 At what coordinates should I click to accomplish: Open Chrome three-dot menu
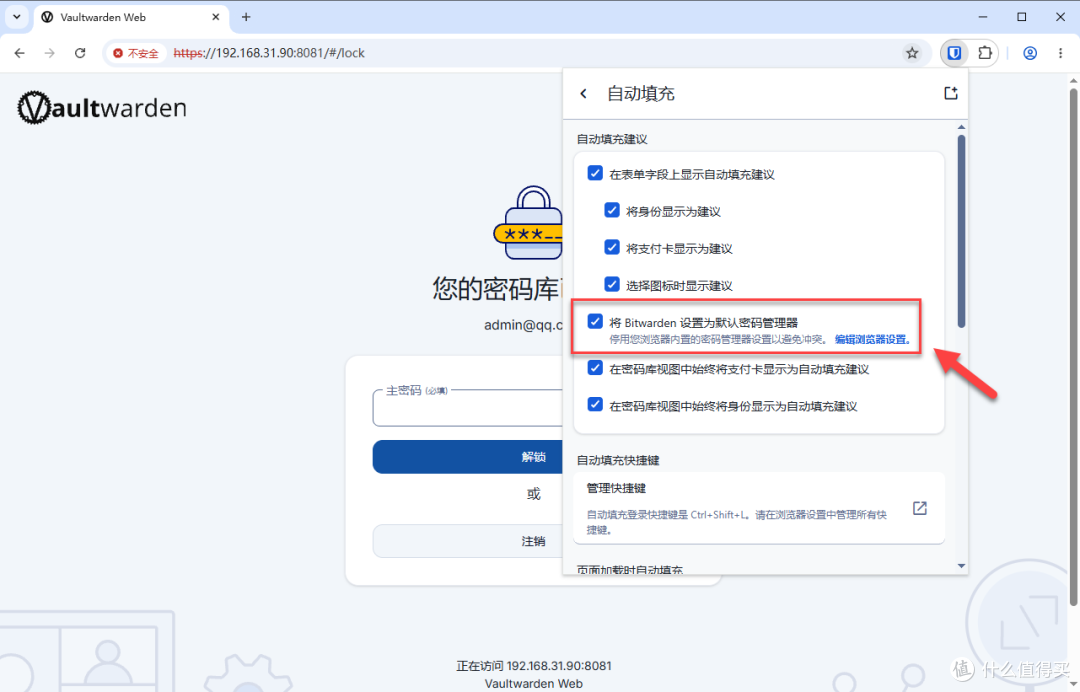(1061, 53)
